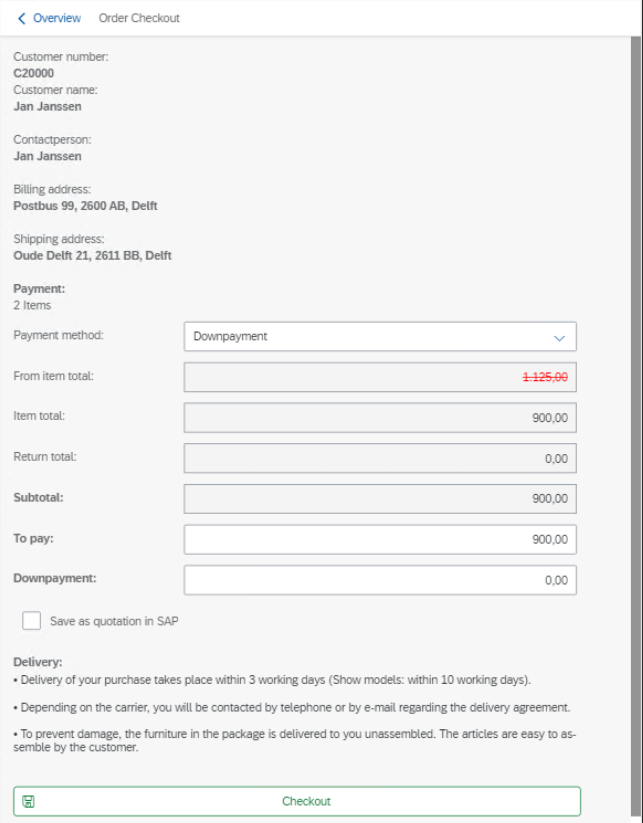
Task: Click the '2 Items' text under Payment
Action: 32,305
